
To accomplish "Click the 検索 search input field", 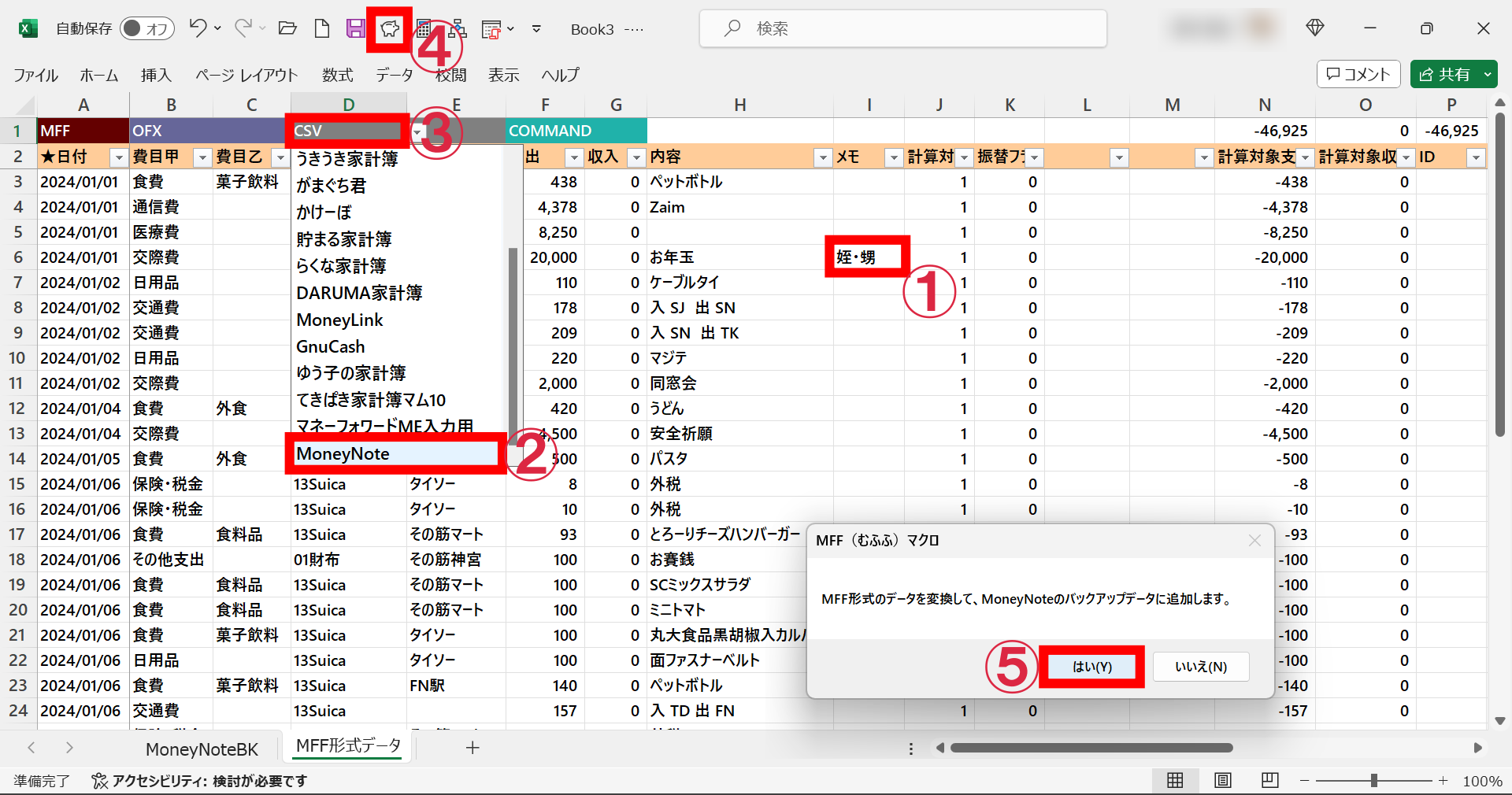I will [903, 28].
